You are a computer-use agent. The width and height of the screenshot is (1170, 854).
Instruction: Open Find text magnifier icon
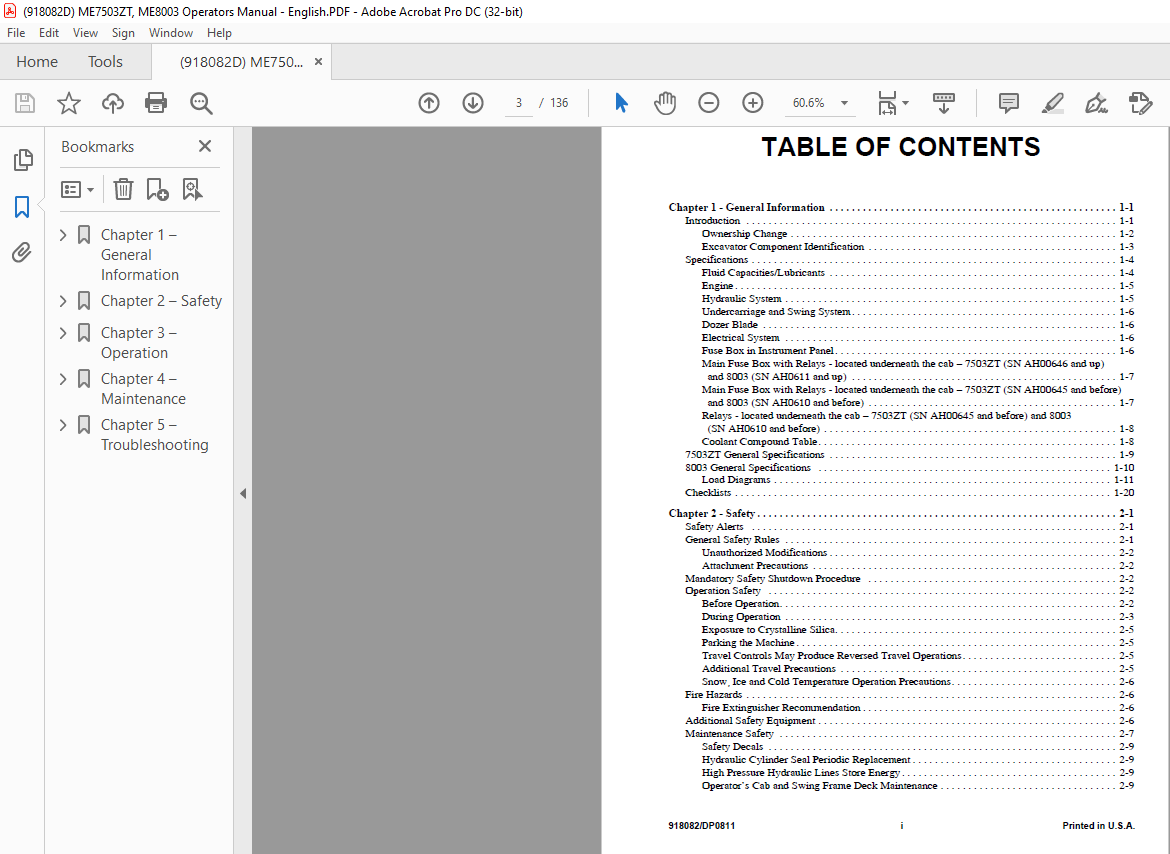201,103
